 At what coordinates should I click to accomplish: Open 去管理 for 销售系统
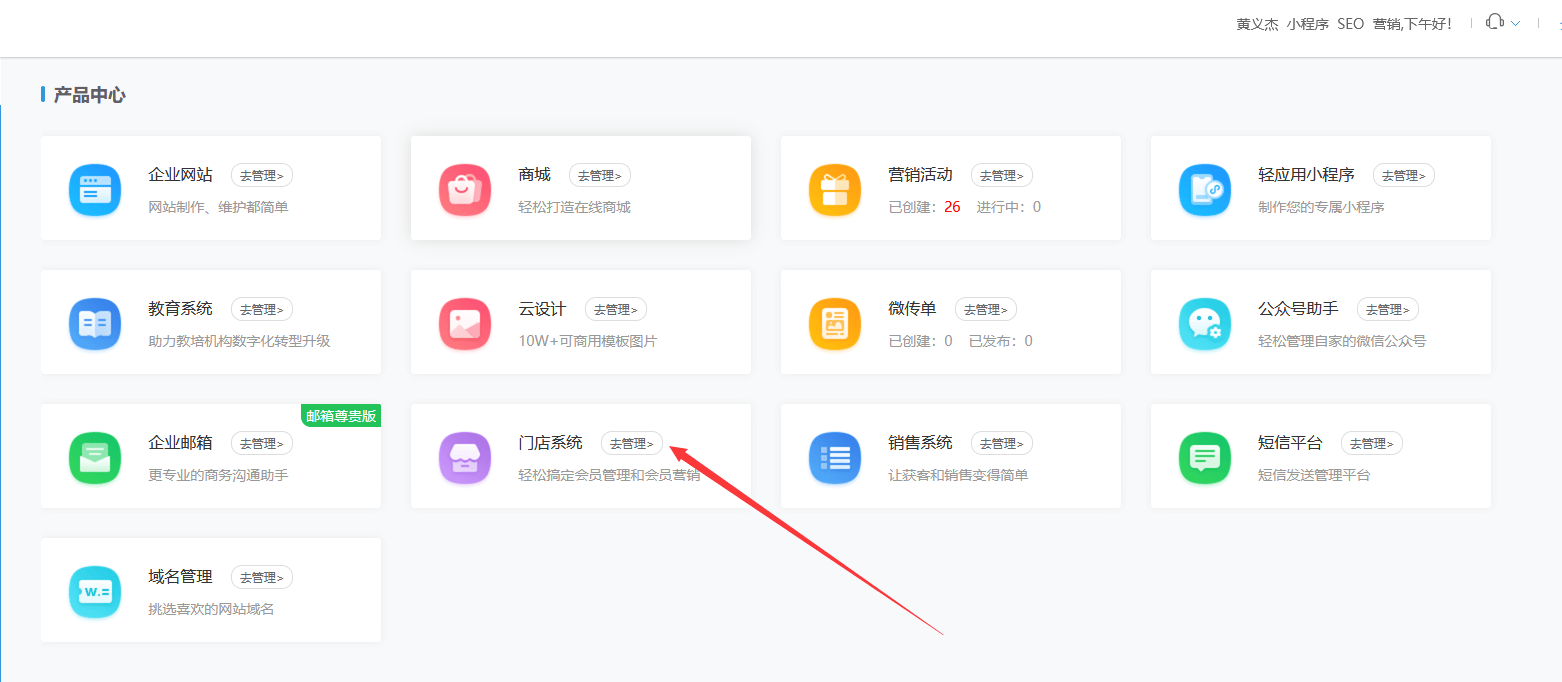(x=1002, y=443)
